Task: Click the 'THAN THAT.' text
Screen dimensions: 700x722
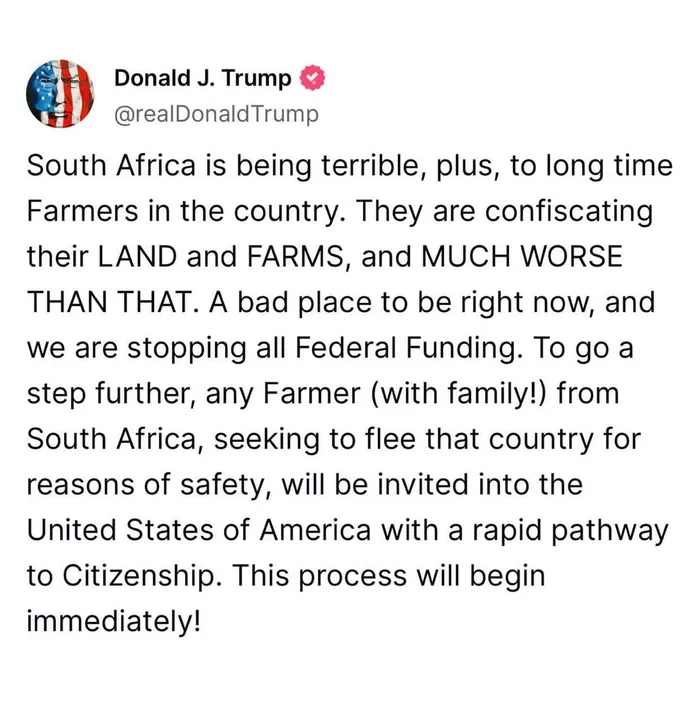Action: tap(114, 302)
